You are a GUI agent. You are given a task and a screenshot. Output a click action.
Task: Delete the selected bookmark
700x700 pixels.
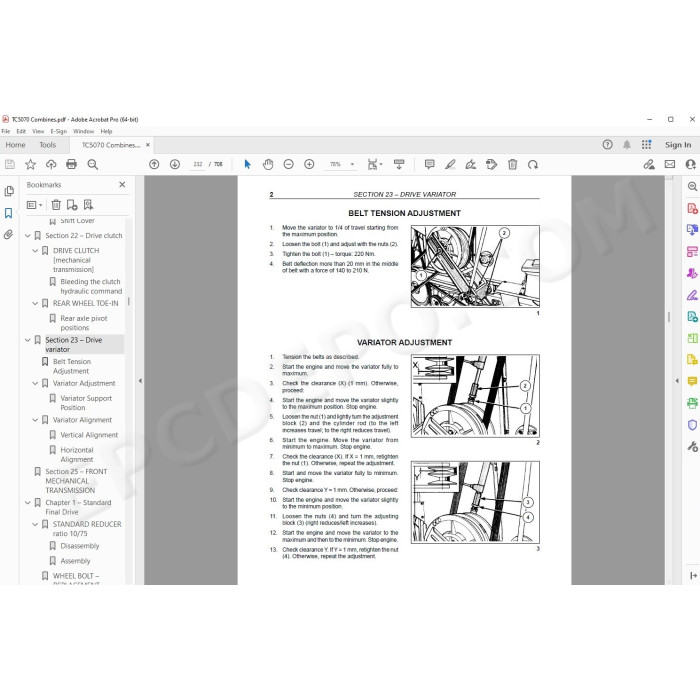(56, 205)
